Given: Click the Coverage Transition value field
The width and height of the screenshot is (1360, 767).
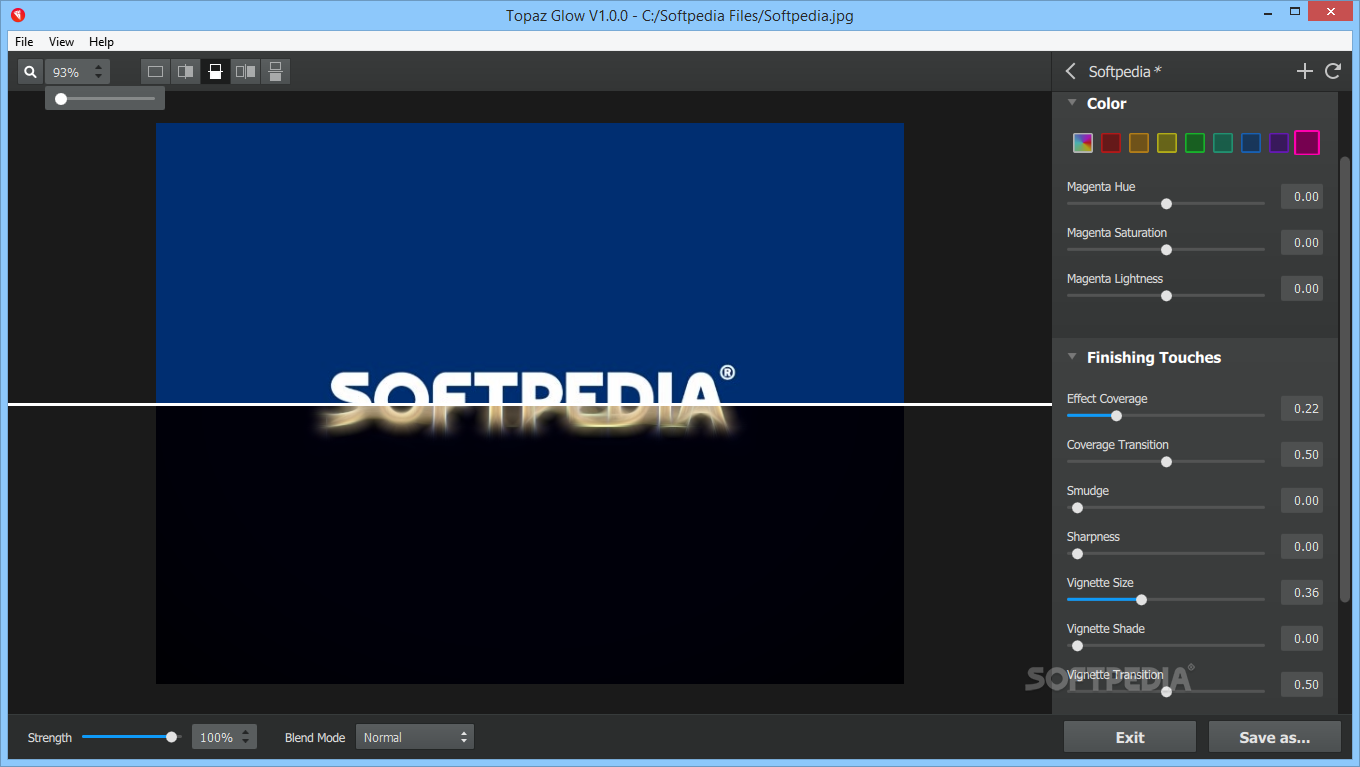Looking at the screenshot, I should [x=1302, y=455].
